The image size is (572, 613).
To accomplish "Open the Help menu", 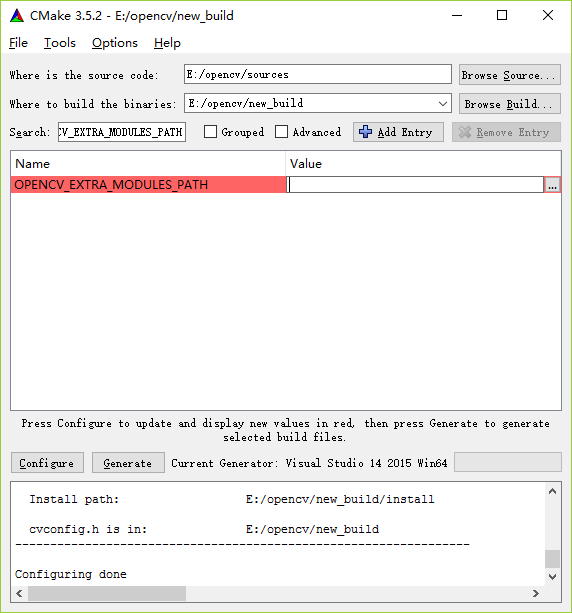I will pyautogui.click(x=167, y=43).
